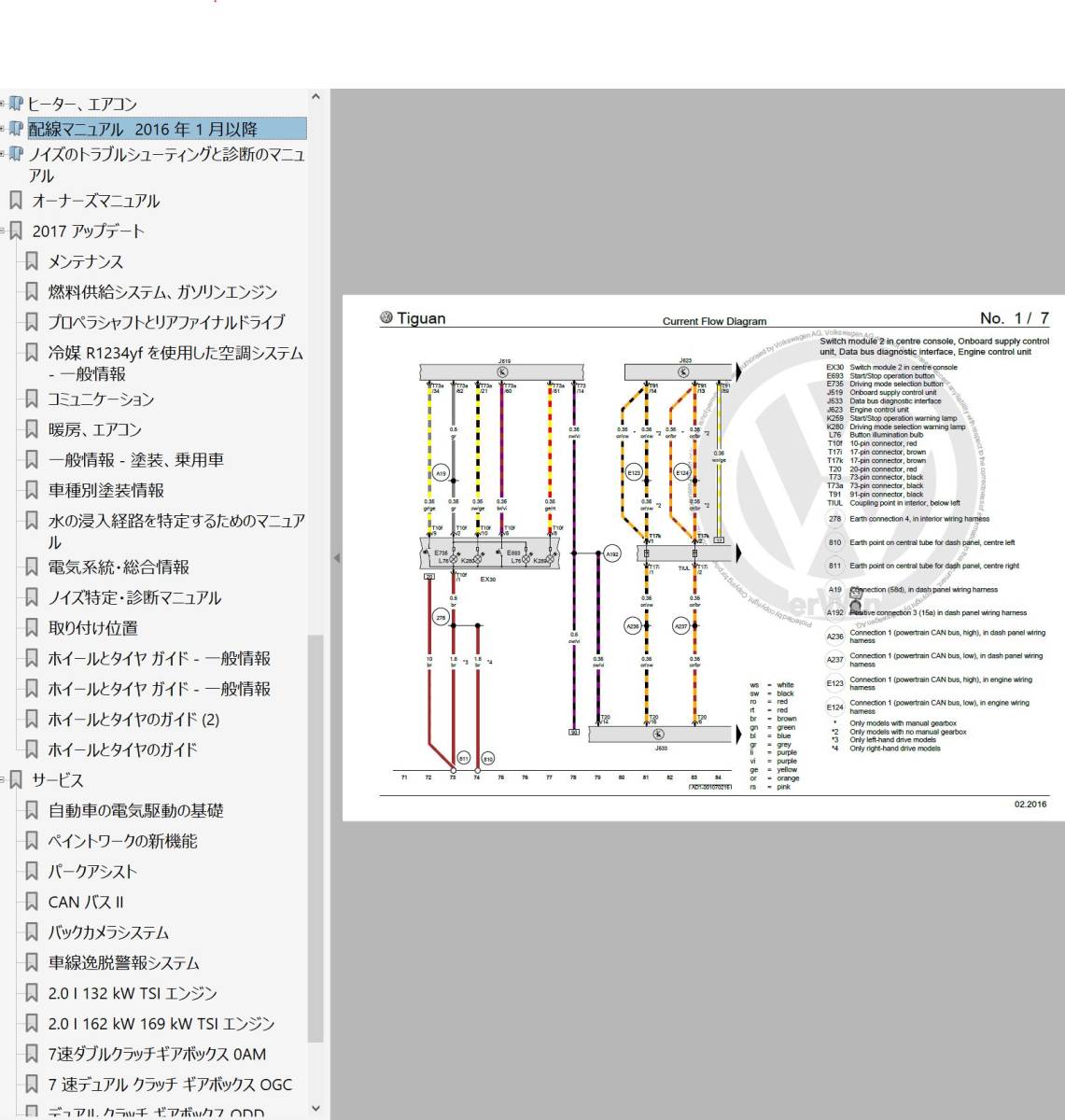The width and height of the screenshot is (1065, 1120).
Task: Open the 取り付け位置 bookmark
Action: click(x=92, y=628)
